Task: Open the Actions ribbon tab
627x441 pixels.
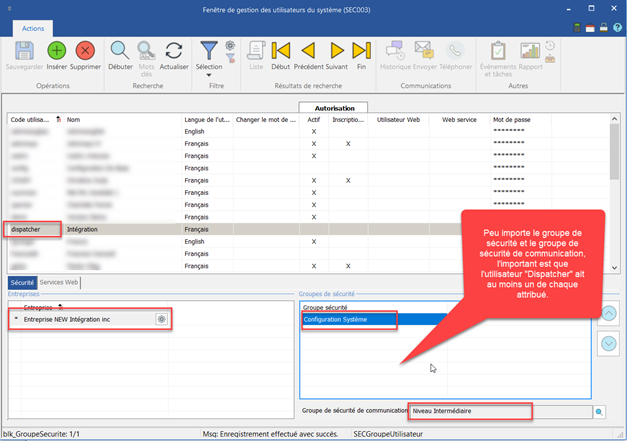Action: pyautogui.click(x=33, y=29)
